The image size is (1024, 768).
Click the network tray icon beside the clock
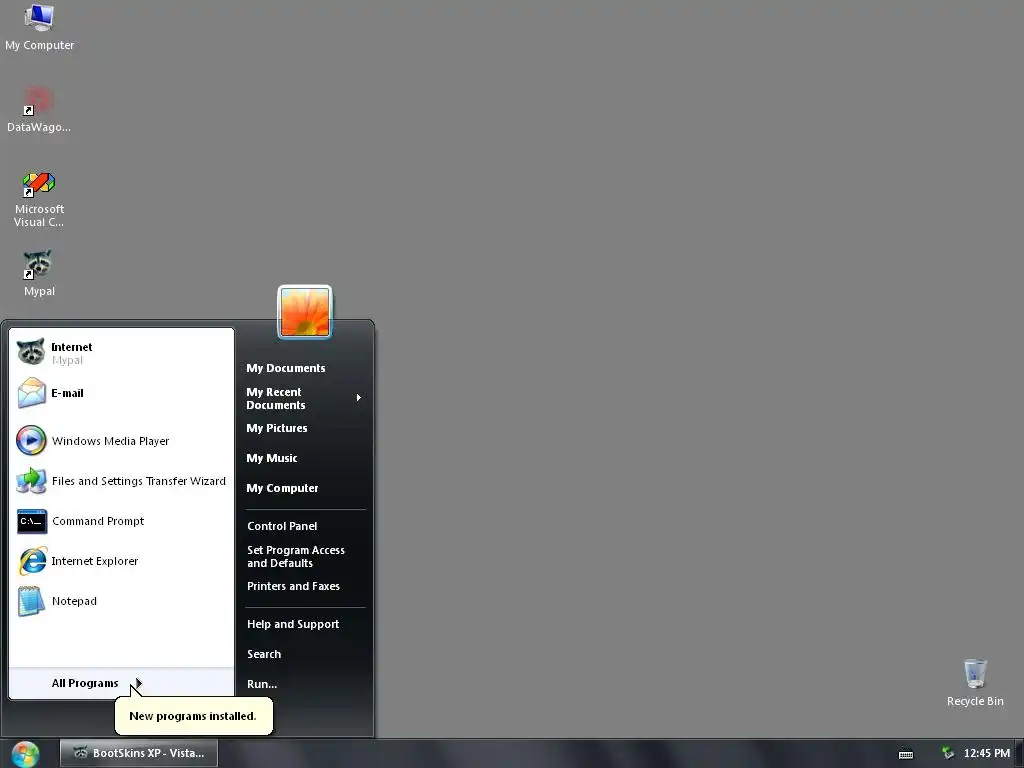pyautogui.click(x=948, y=753)
